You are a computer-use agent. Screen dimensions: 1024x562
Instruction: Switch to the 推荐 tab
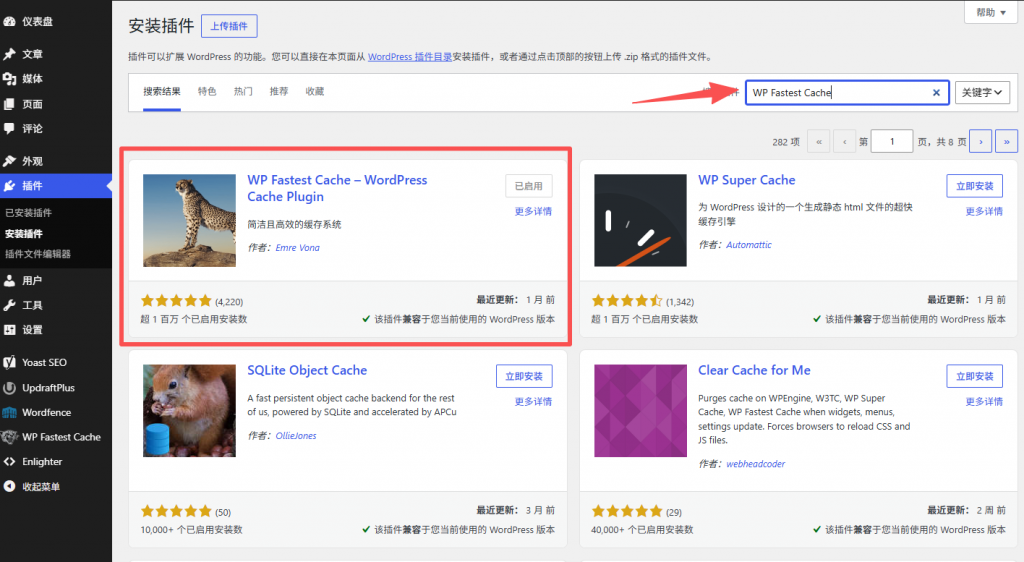tap(279, 91)
